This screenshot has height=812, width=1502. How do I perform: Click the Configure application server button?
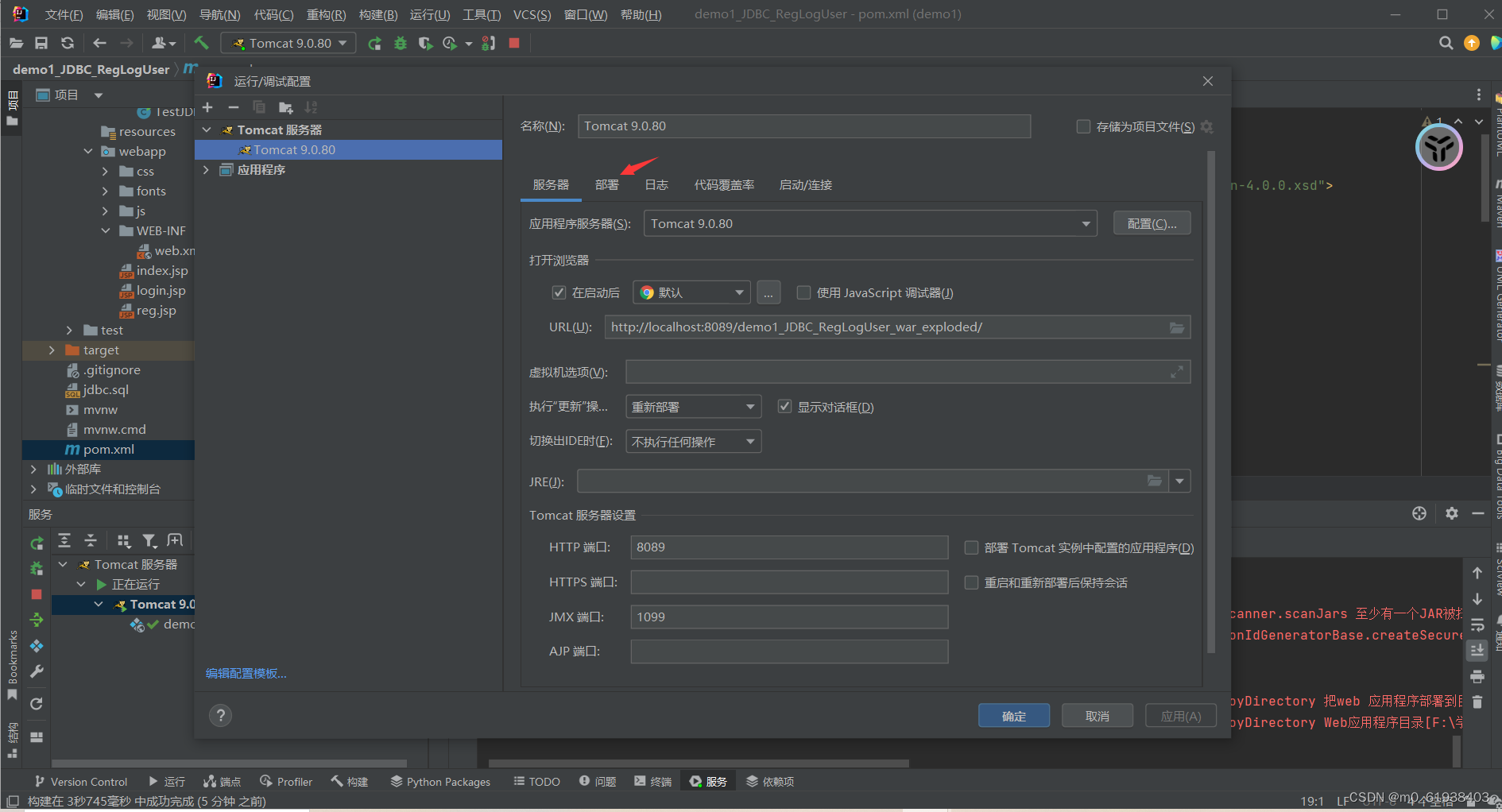point(1152,223)
